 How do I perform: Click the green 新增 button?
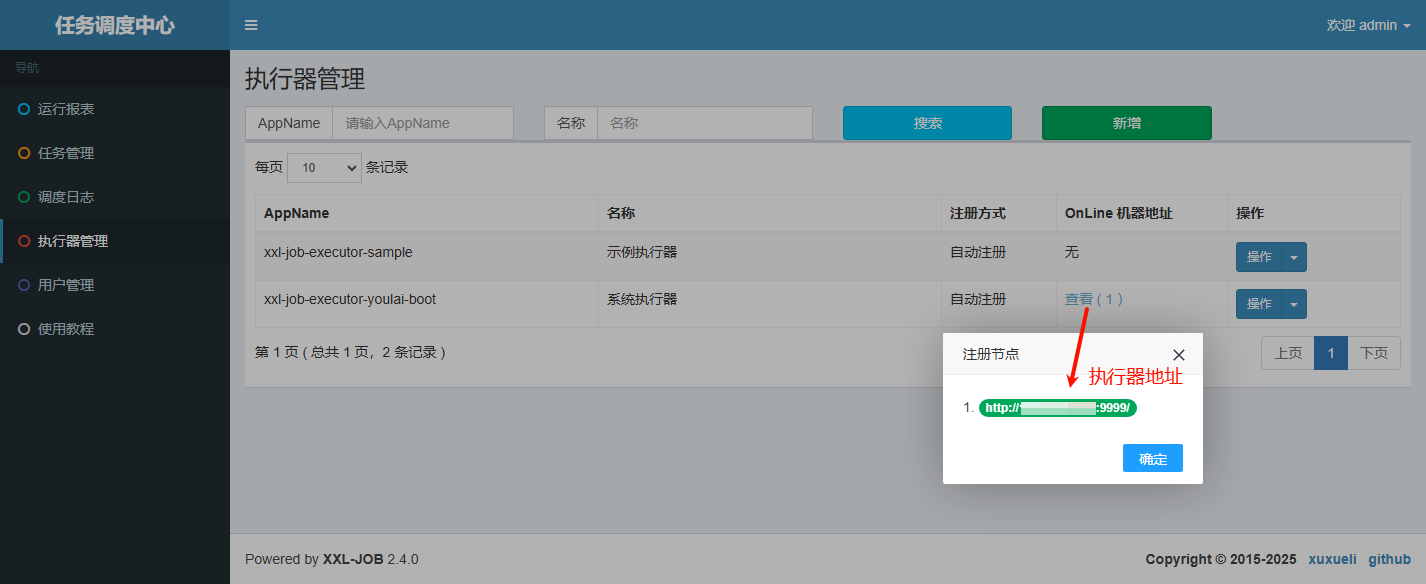[1126, 123]
